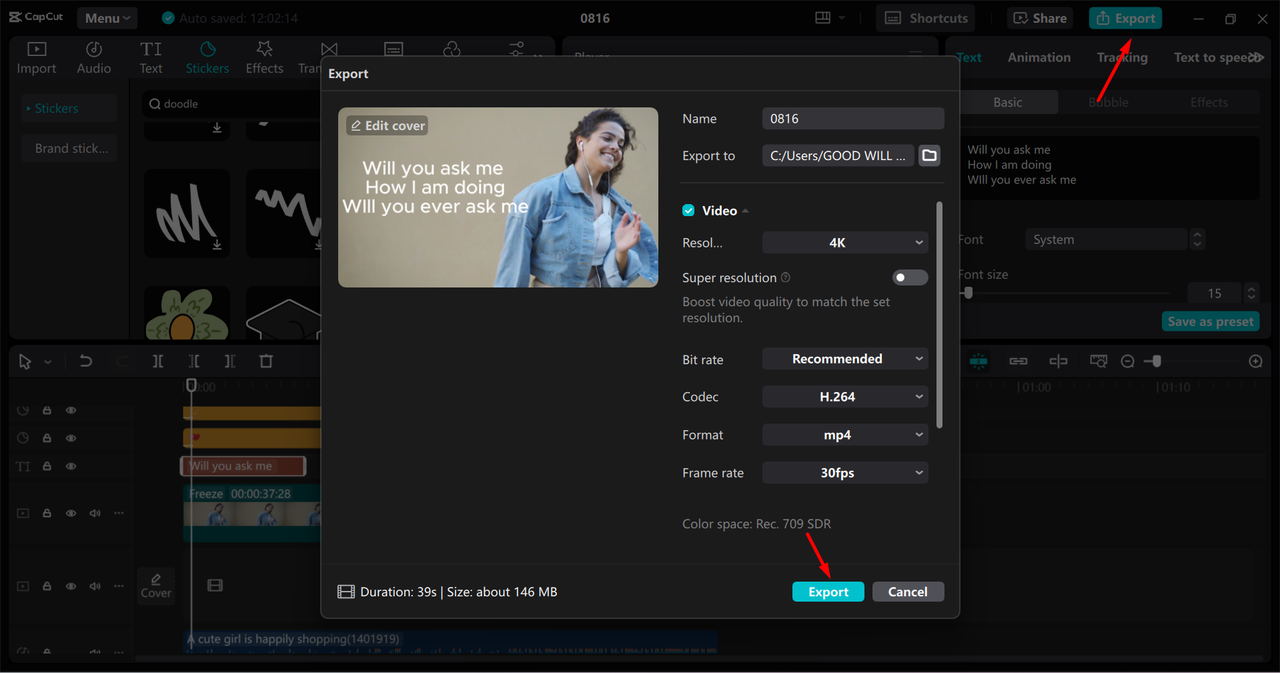1280x673 pixels.
Task: Open the Resolution dropdown showing 4K
Action: [845, 242]
